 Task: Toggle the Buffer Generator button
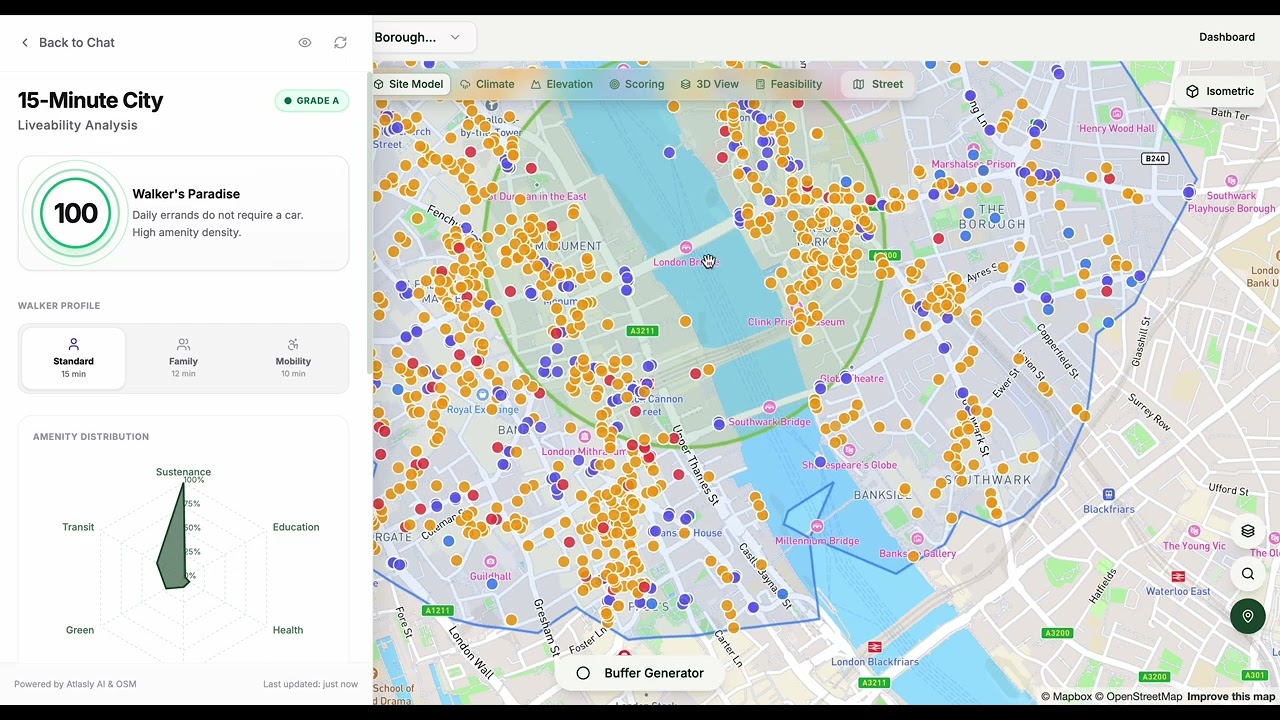[640, 673]
